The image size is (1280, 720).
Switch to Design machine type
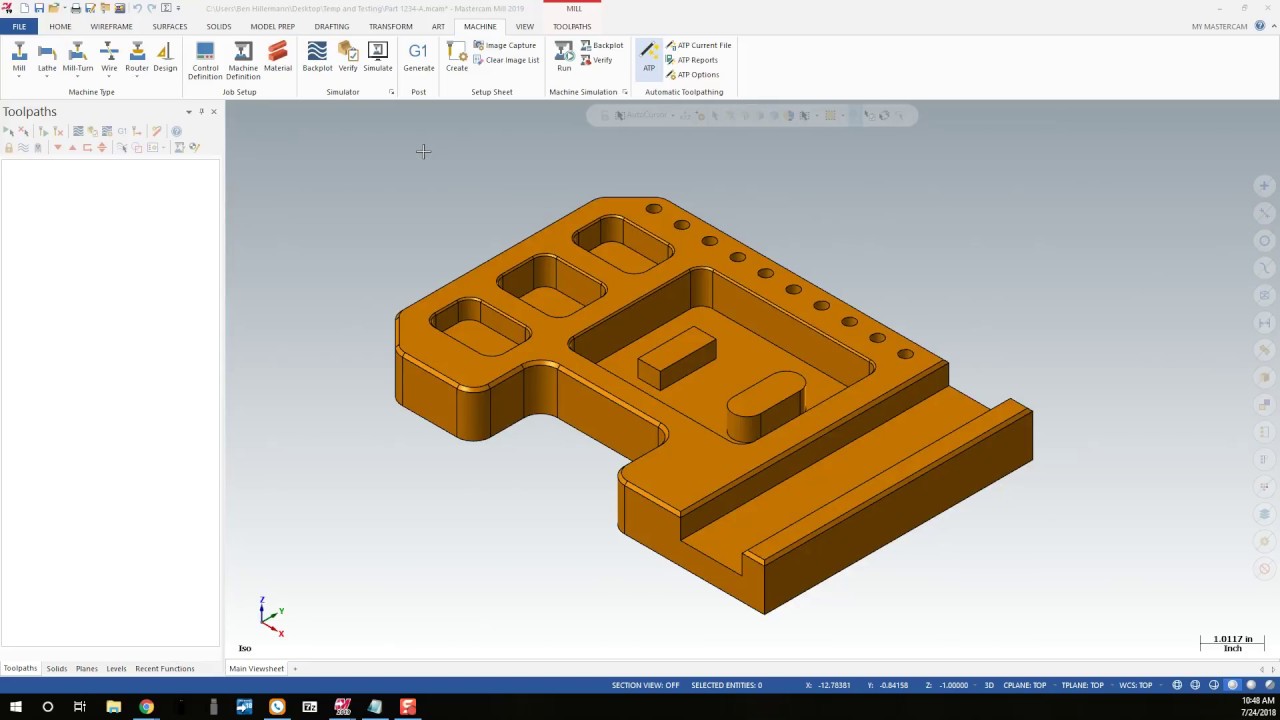(165, 58)
